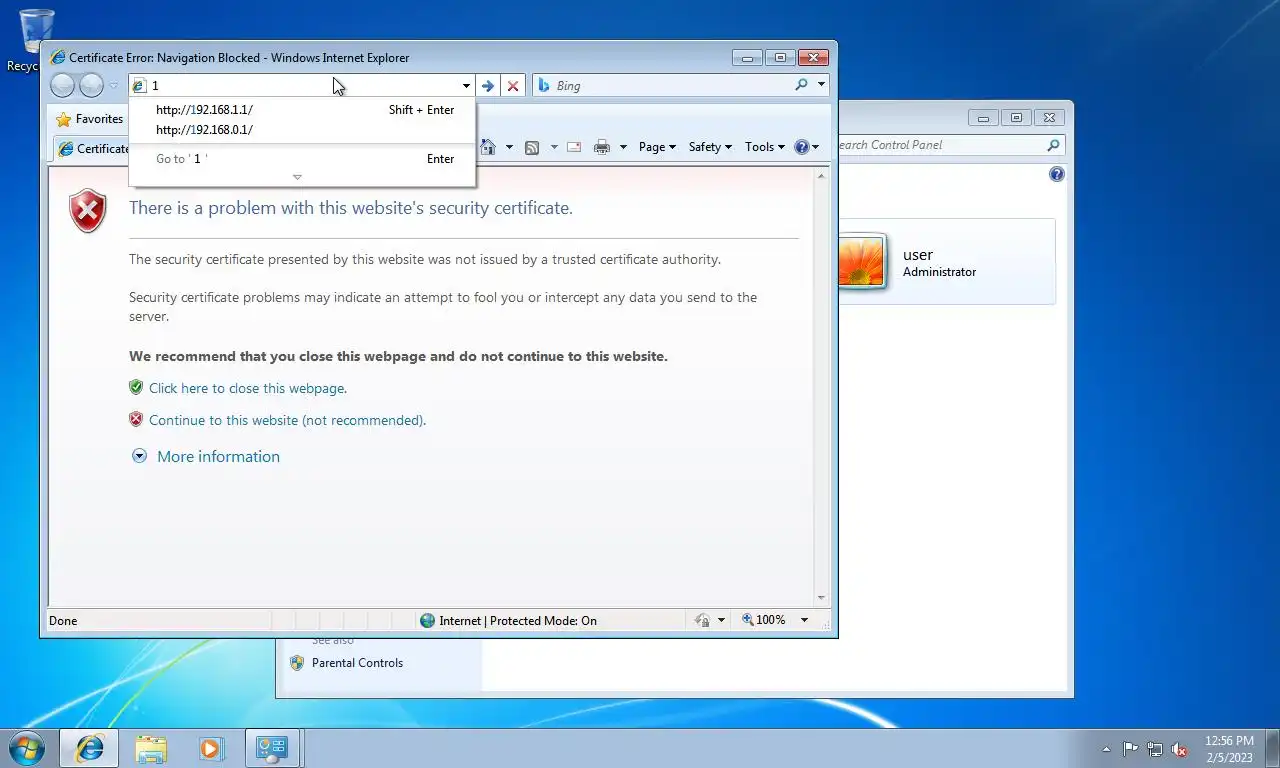Open the Parental Controls link in Control Panel
This screenshot has height=768, width=1280.
pos(357,663)
